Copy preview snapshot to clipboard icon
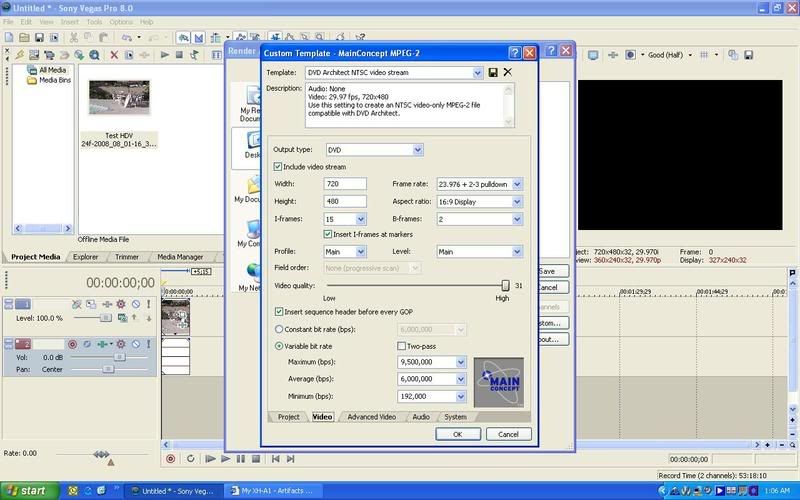This screenshot has height=500, width=800. 733,55
